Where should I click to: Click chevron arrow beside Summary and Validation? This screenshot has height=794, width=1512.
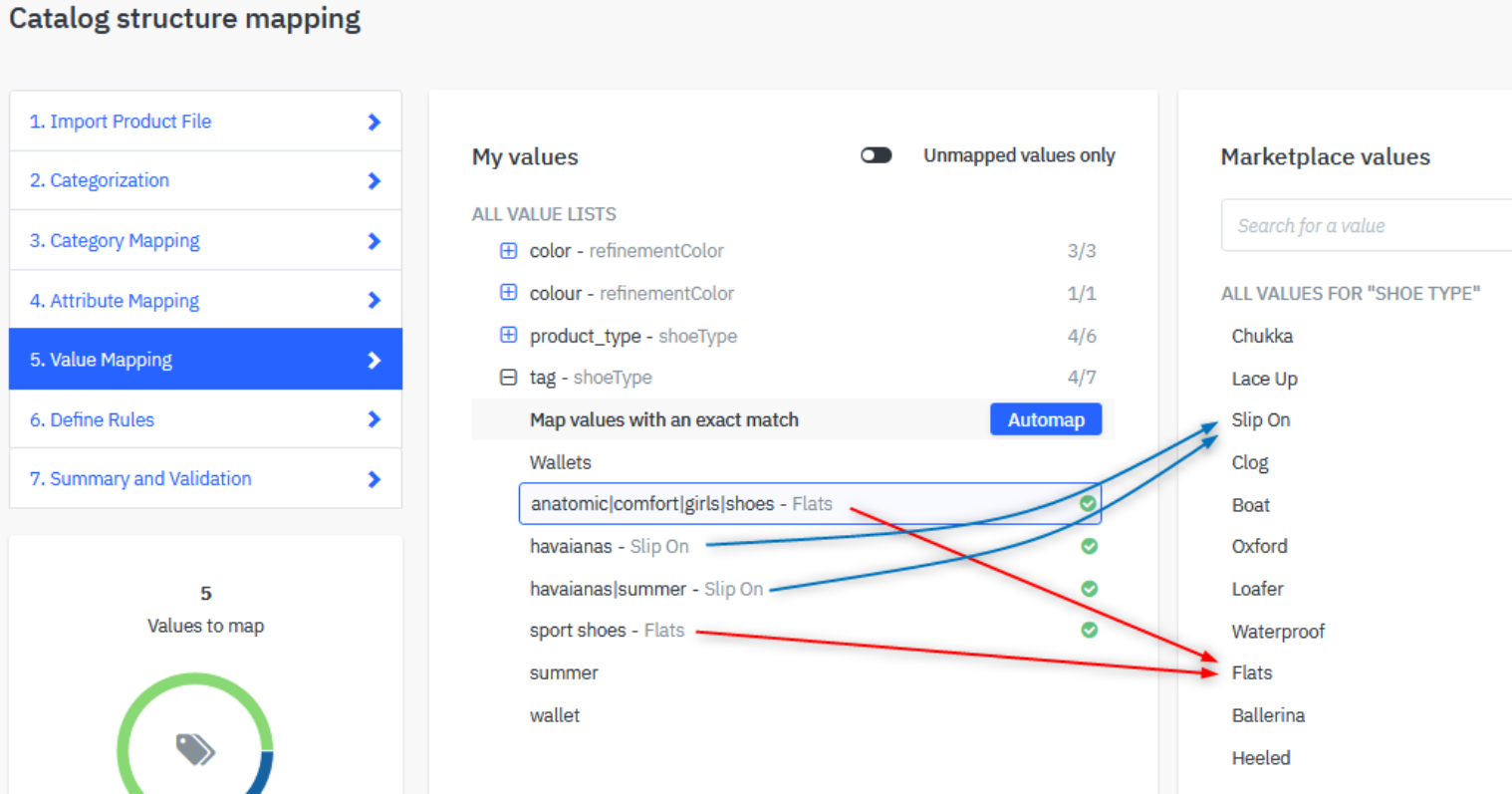375,479
